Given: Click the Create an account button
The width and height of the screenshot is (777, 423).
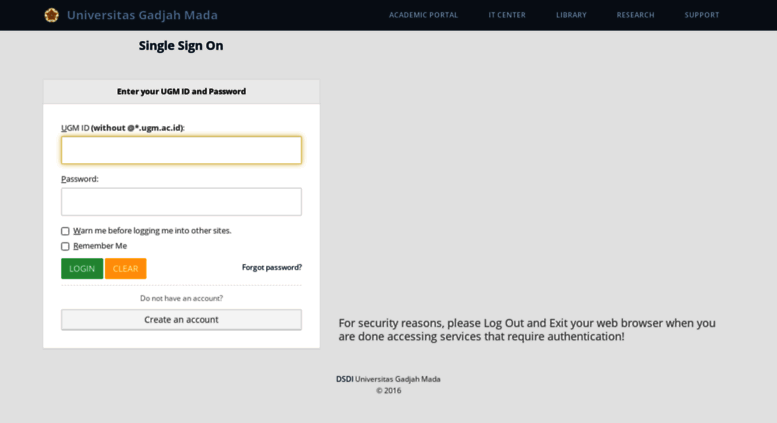Looking at the screenshot, I should coord(181,319).
